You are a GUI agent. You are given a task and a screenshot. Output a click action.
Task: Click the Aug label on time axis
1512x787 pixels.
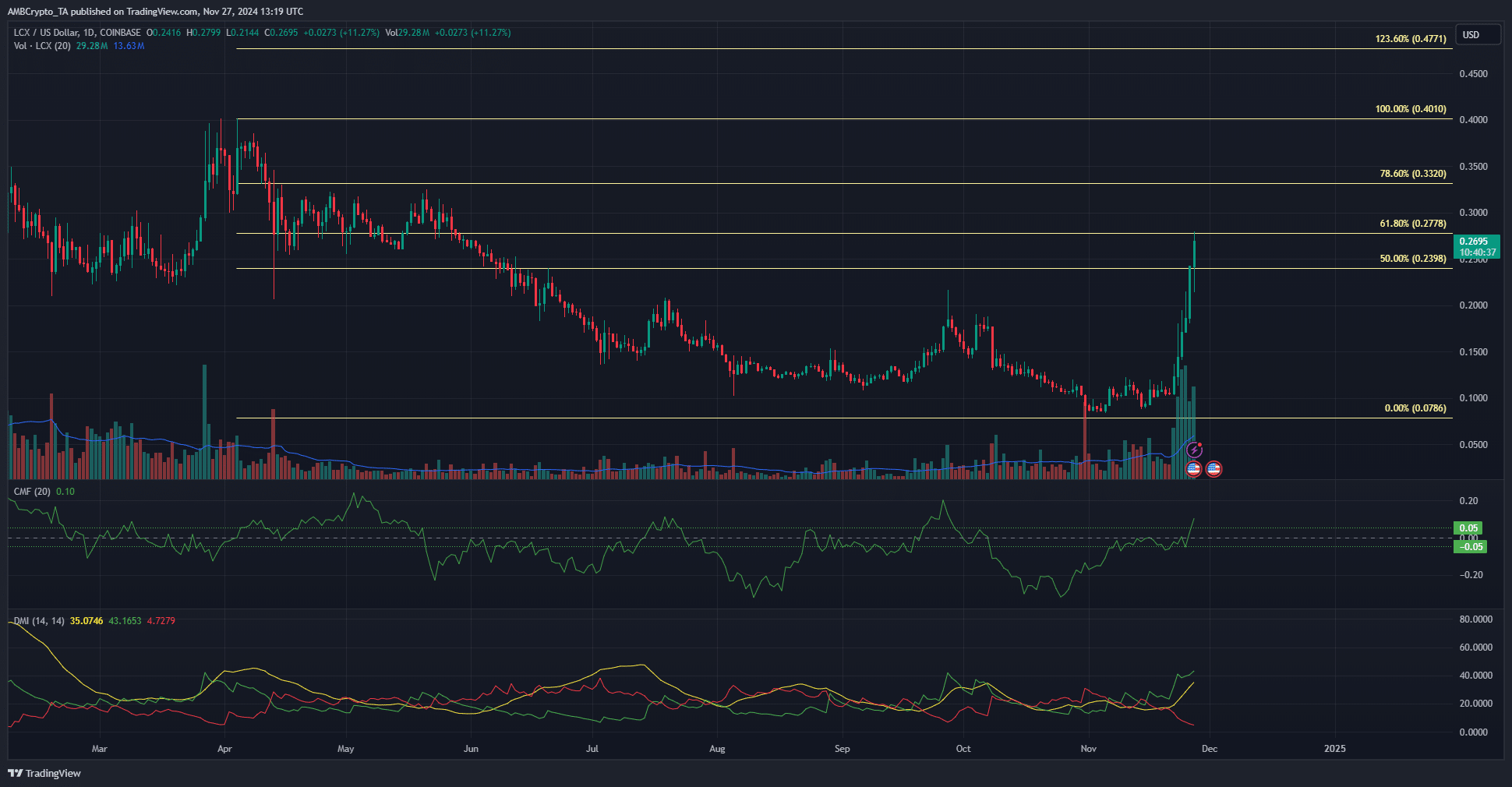click(717, 749)
